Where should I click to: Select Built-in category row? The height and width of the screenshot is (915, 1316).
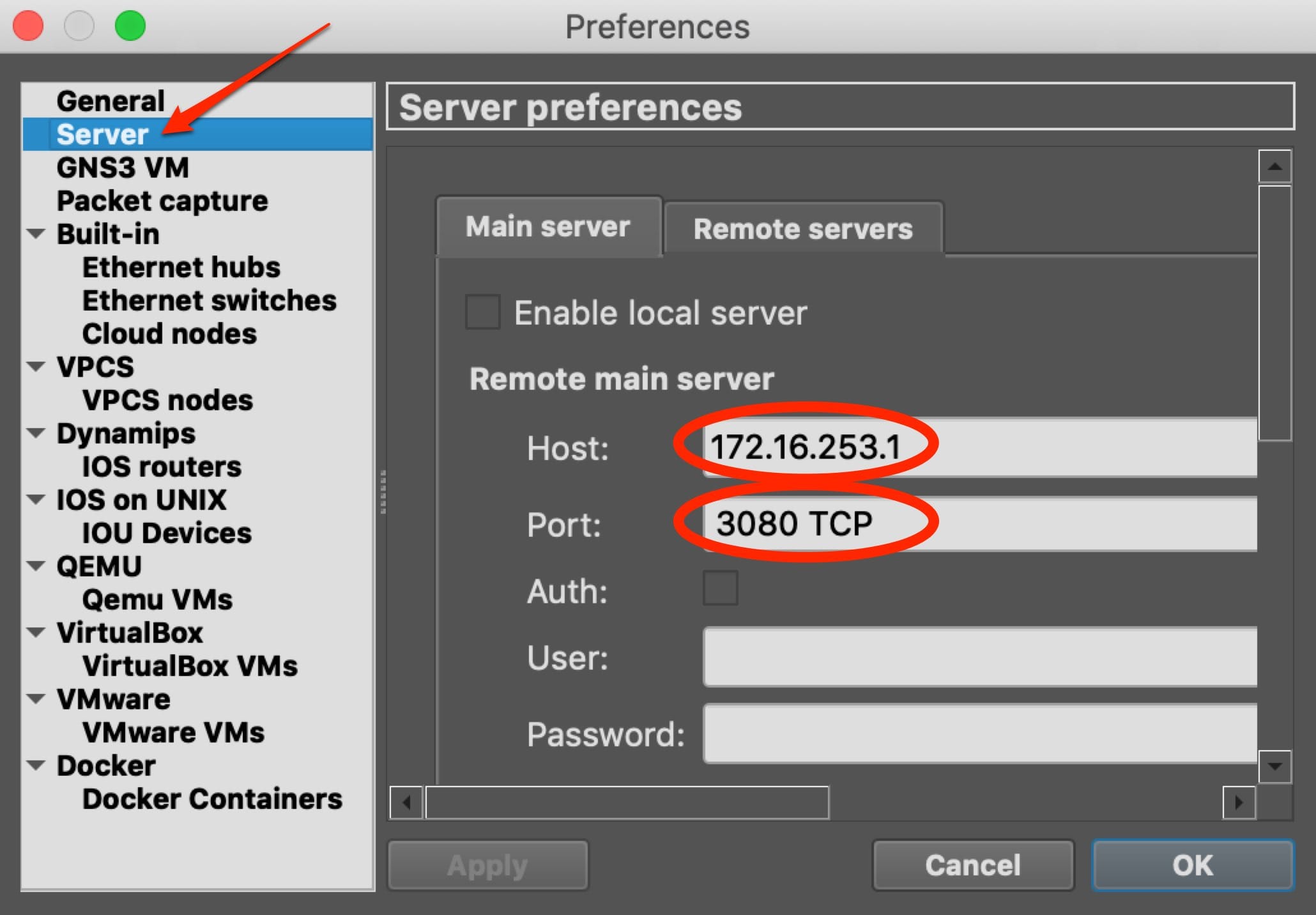click(x=197, y=234)
